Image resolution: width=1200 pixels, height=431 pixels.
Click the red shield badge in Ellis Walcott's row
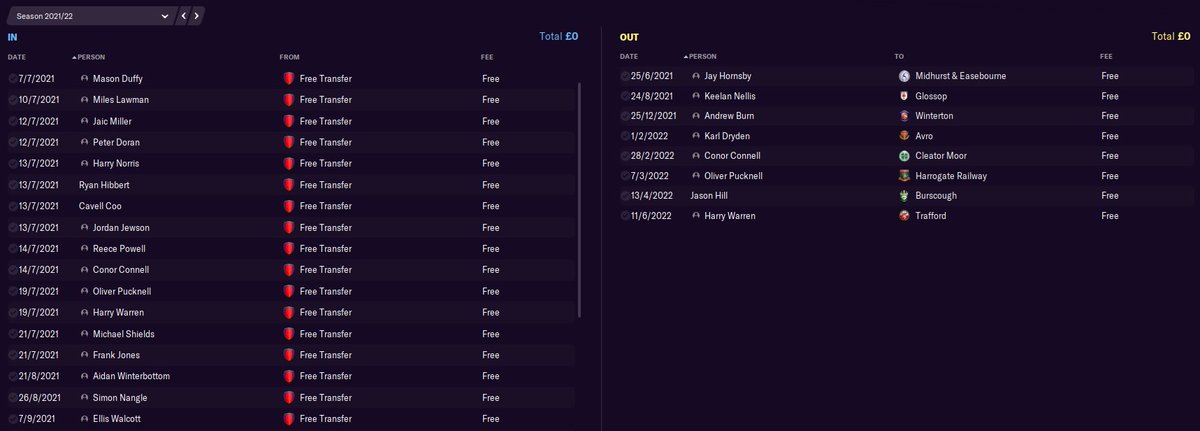(x=288, y=419)
